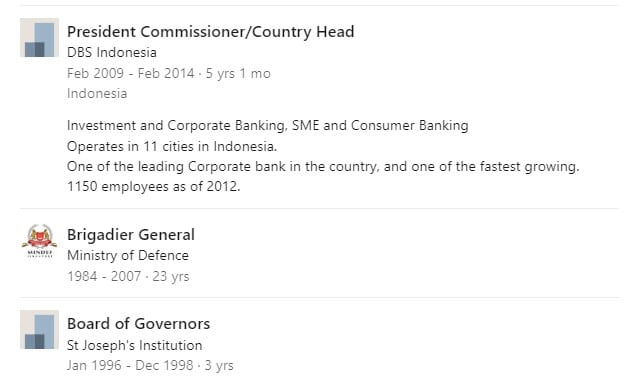626x383 pixels.
Task: Click the 1150 employees as of 2012 line
Action: 154,187
